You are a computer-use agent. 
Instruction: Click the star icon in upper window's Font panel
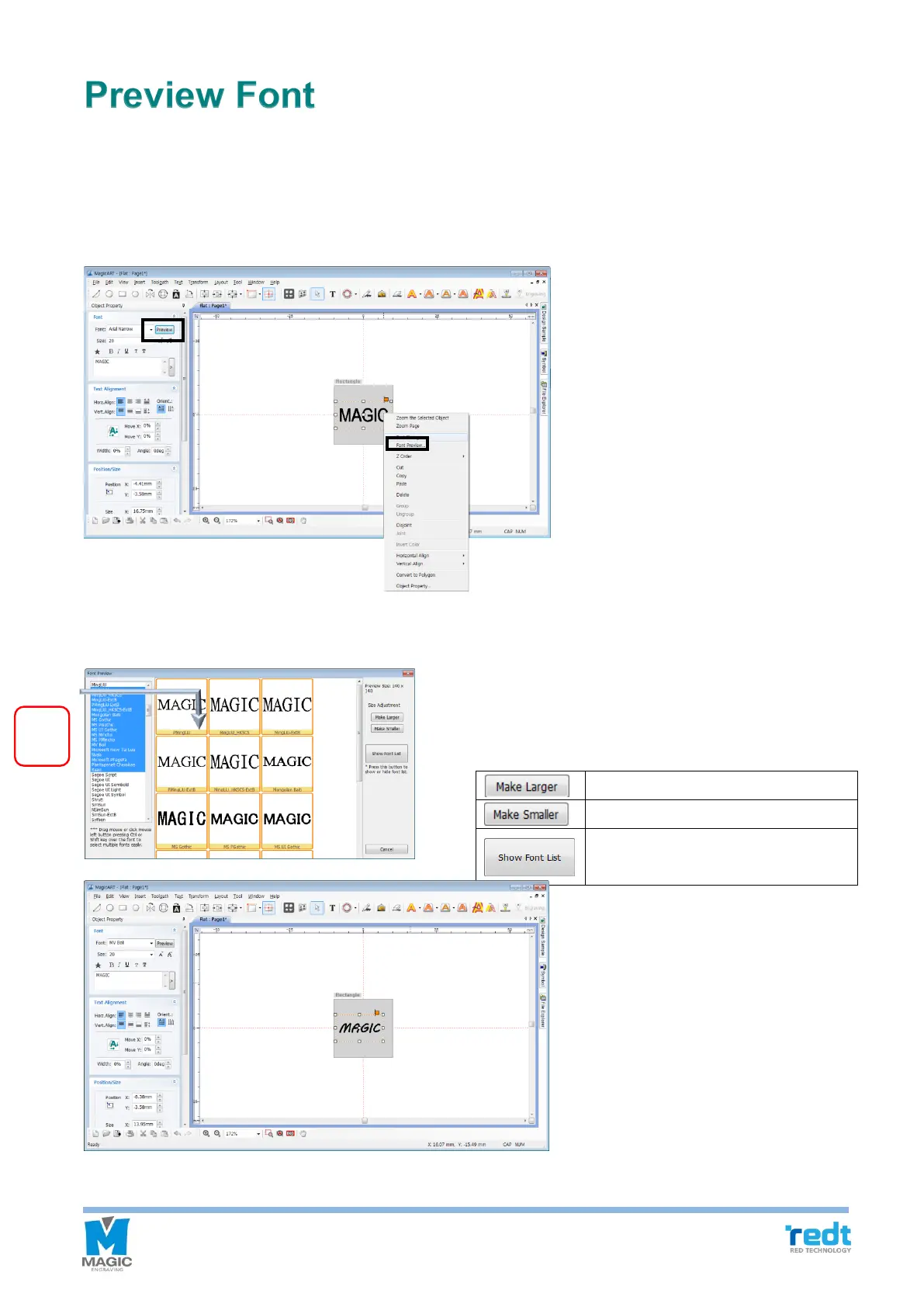tap(98, 352)
